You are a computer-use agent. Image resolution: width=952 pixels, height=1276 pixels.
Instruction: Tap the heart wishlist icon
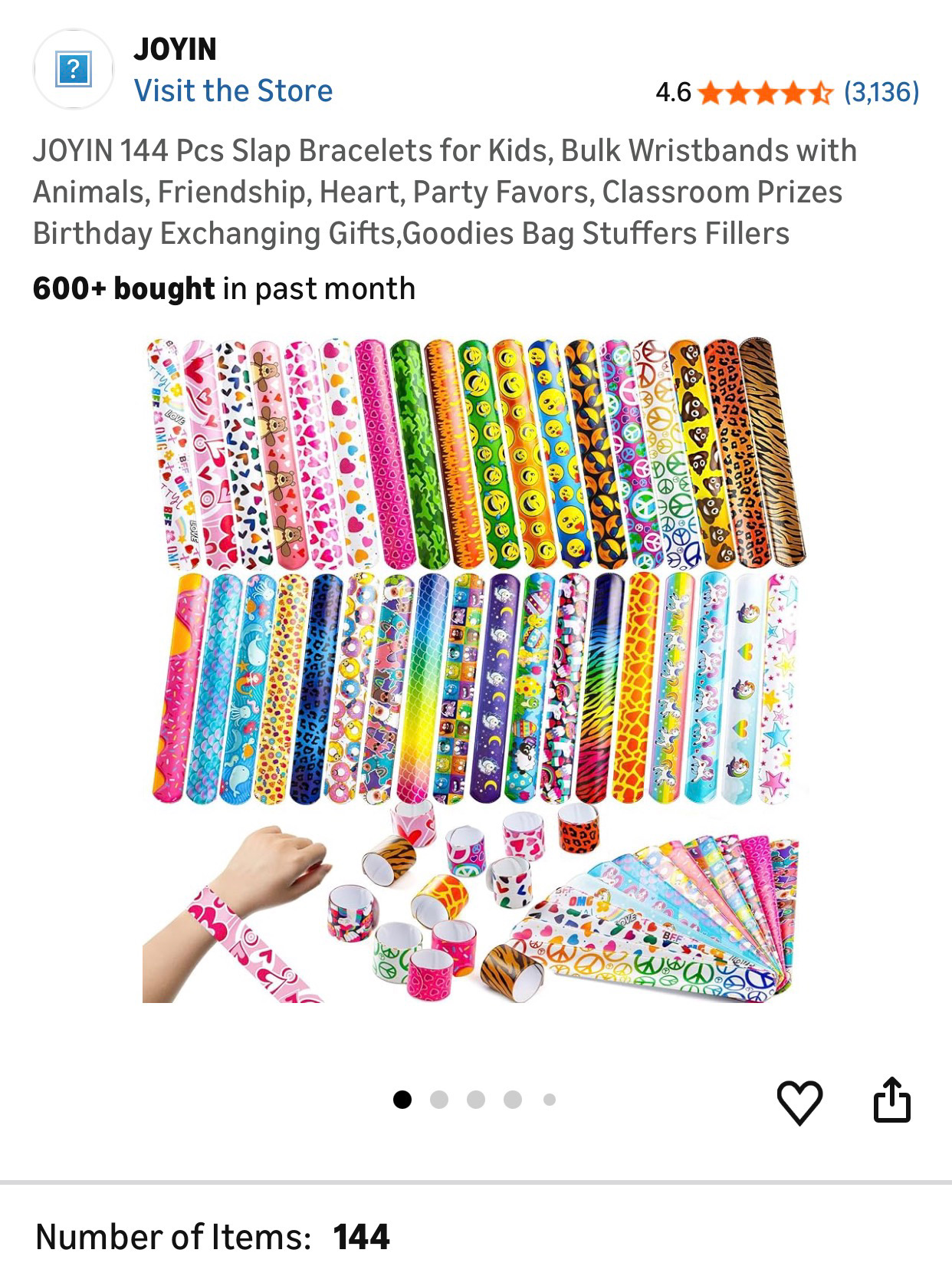[x=799, y=1102]
